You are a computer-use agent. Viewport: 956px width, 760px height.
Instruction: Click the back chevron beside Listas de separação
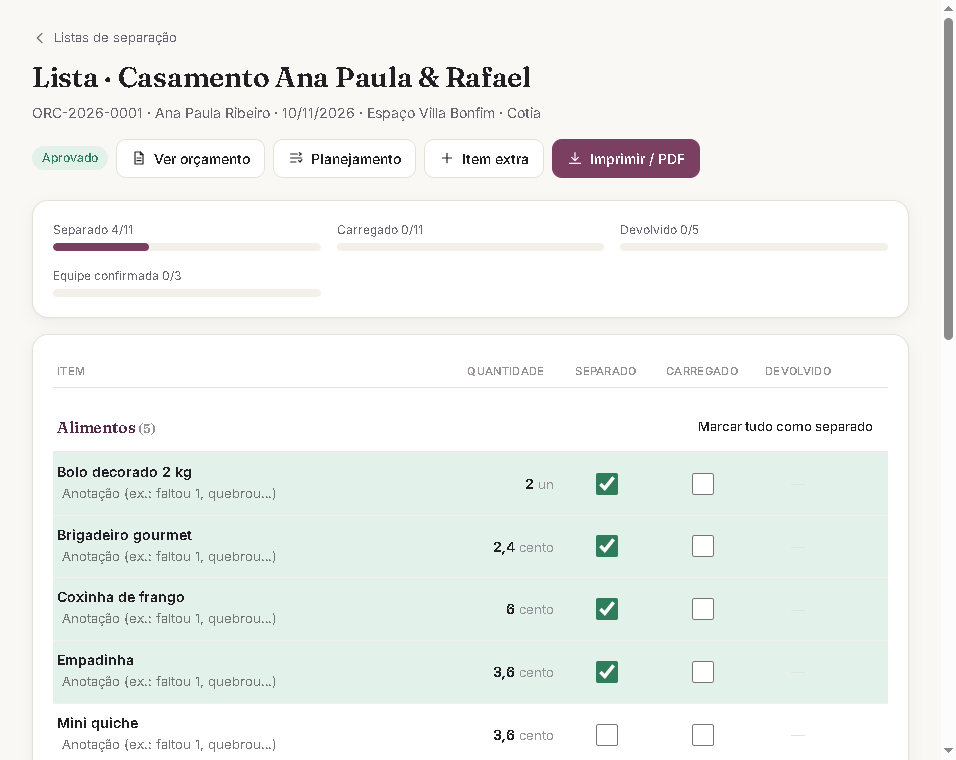[x=40, y=38]
